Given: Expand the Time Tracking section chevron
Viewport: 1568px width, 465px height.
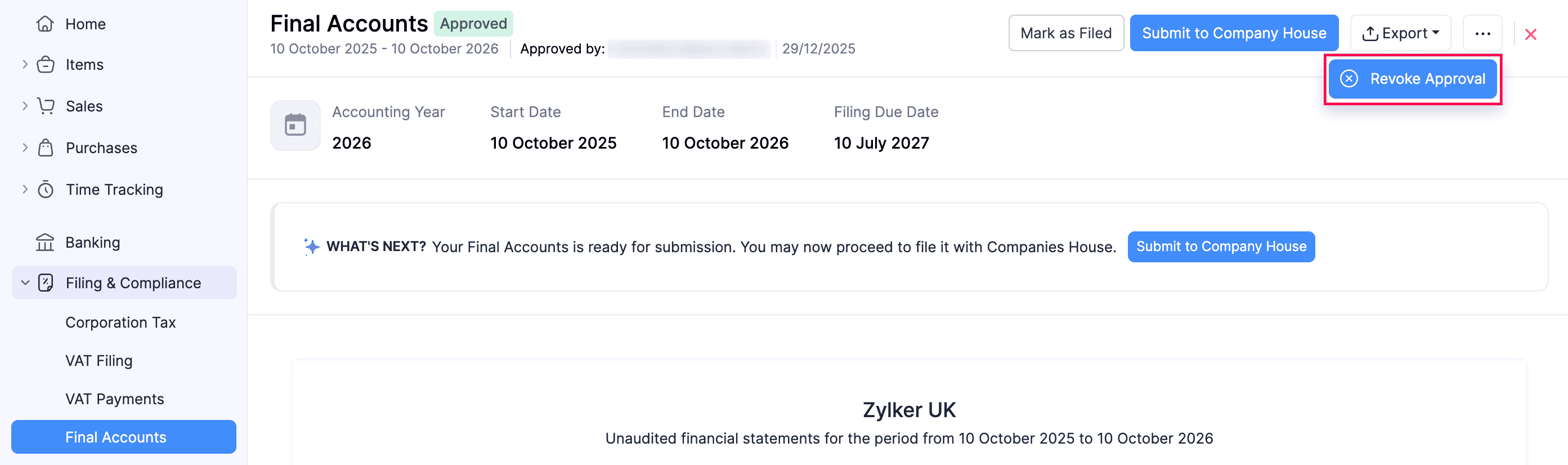Looking at the screenshot, I should click(25, 189).
